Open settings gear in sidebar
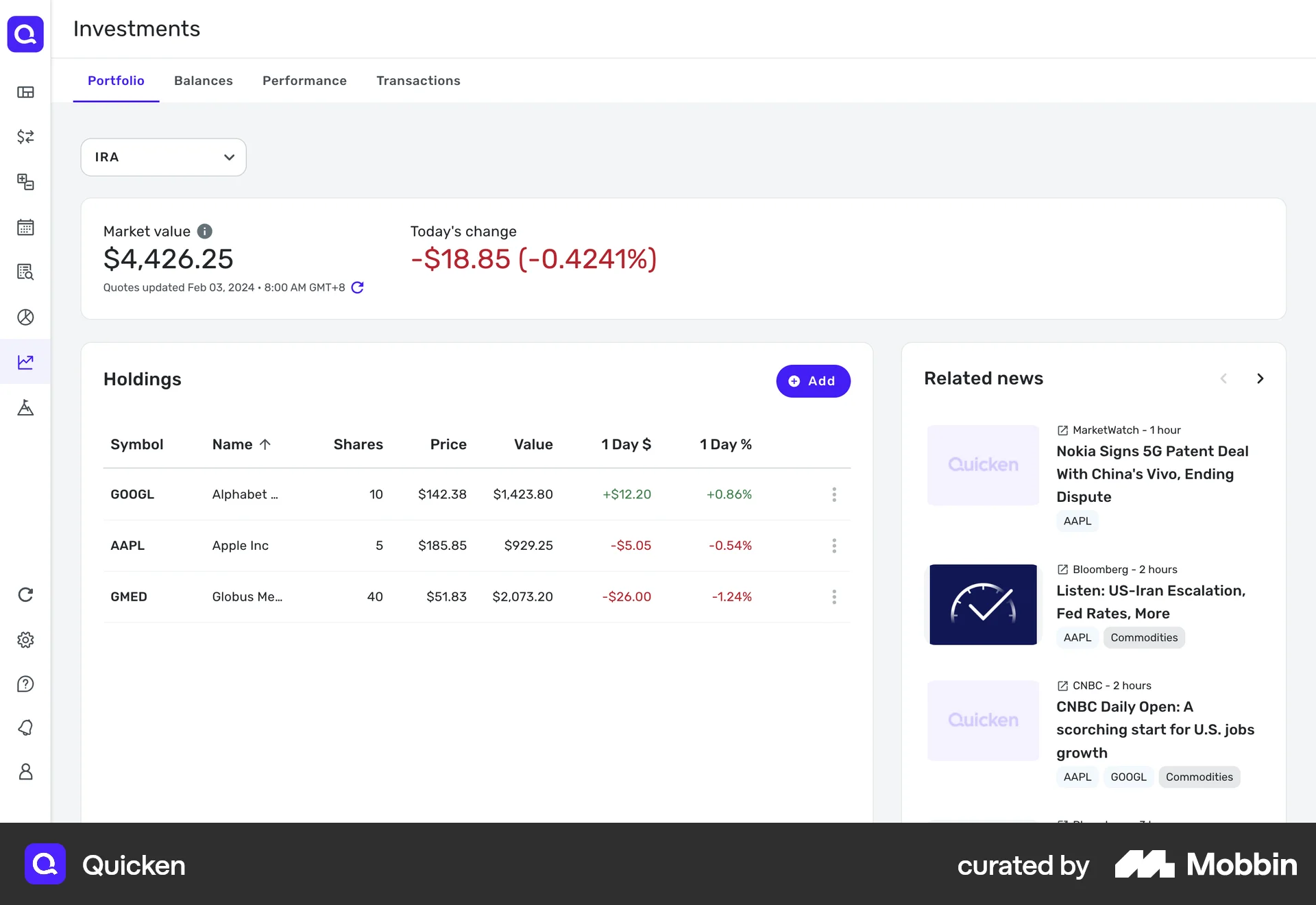 (25, 640)
